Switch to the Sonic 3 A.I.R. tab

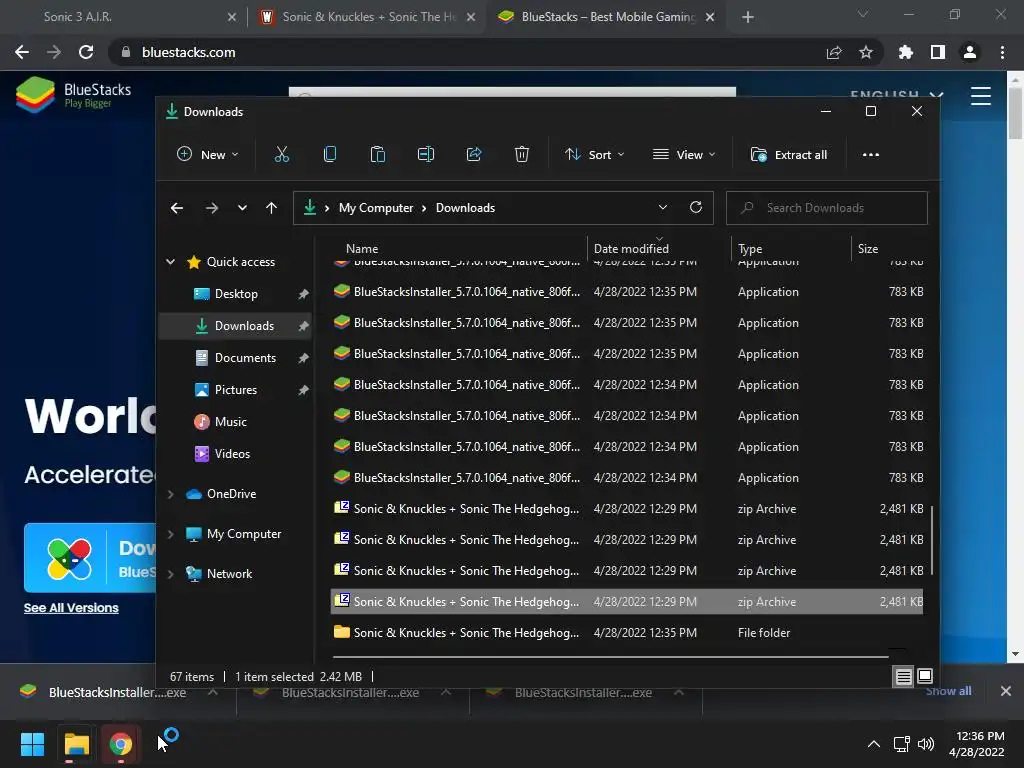pyautogui.click(x=124, y=17)
